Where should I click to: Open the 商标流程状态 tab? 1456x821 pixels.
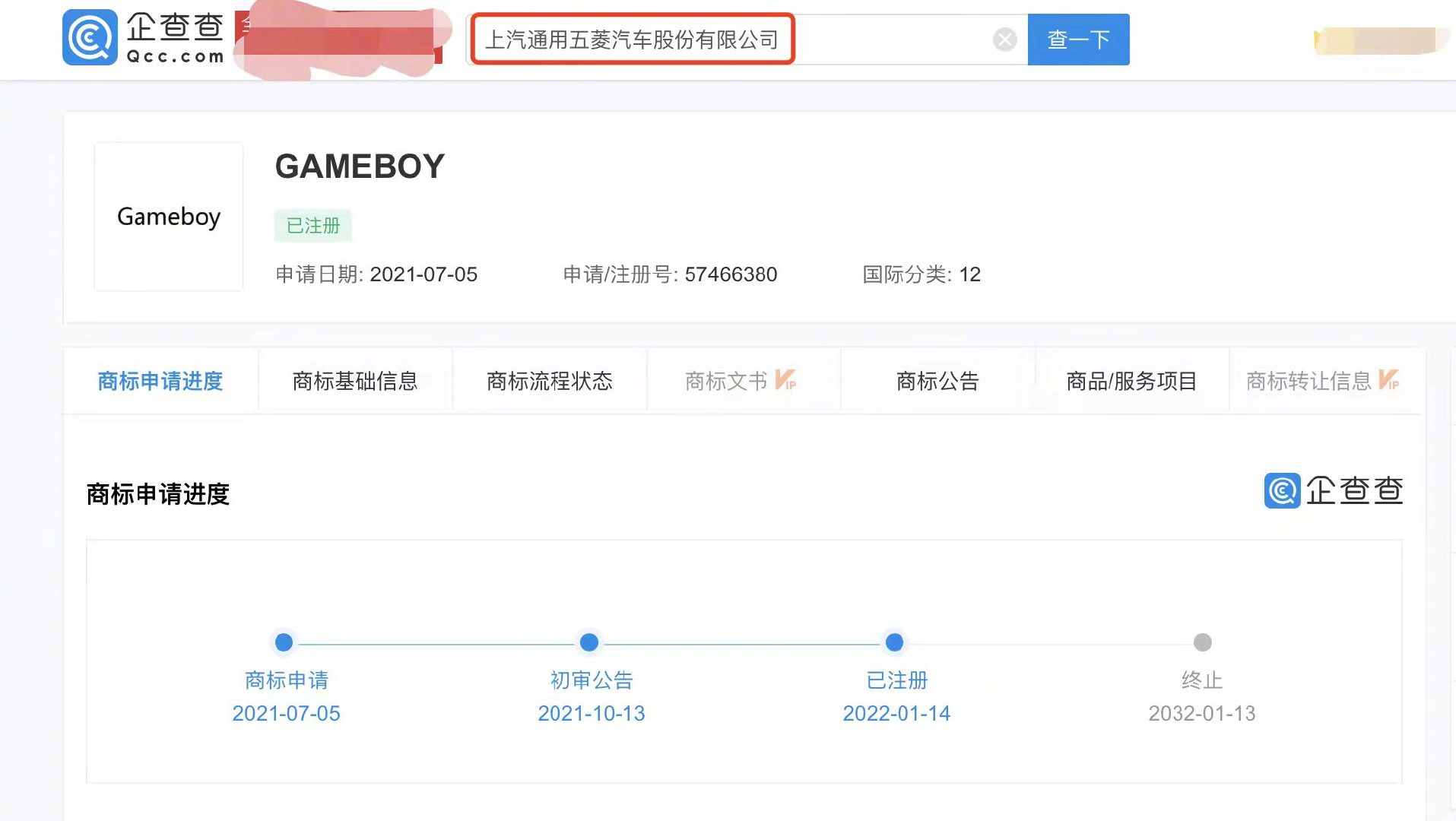click(549, 381)
